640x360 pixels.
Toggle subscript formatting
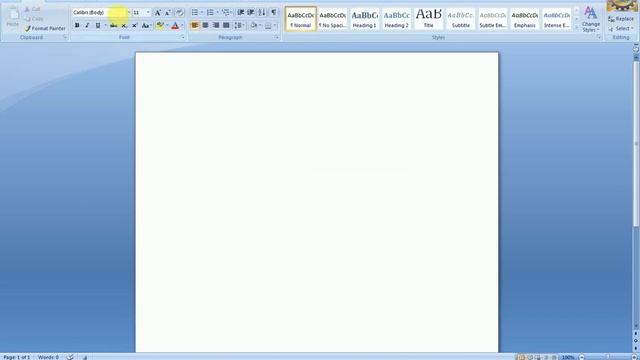point(124,25)
